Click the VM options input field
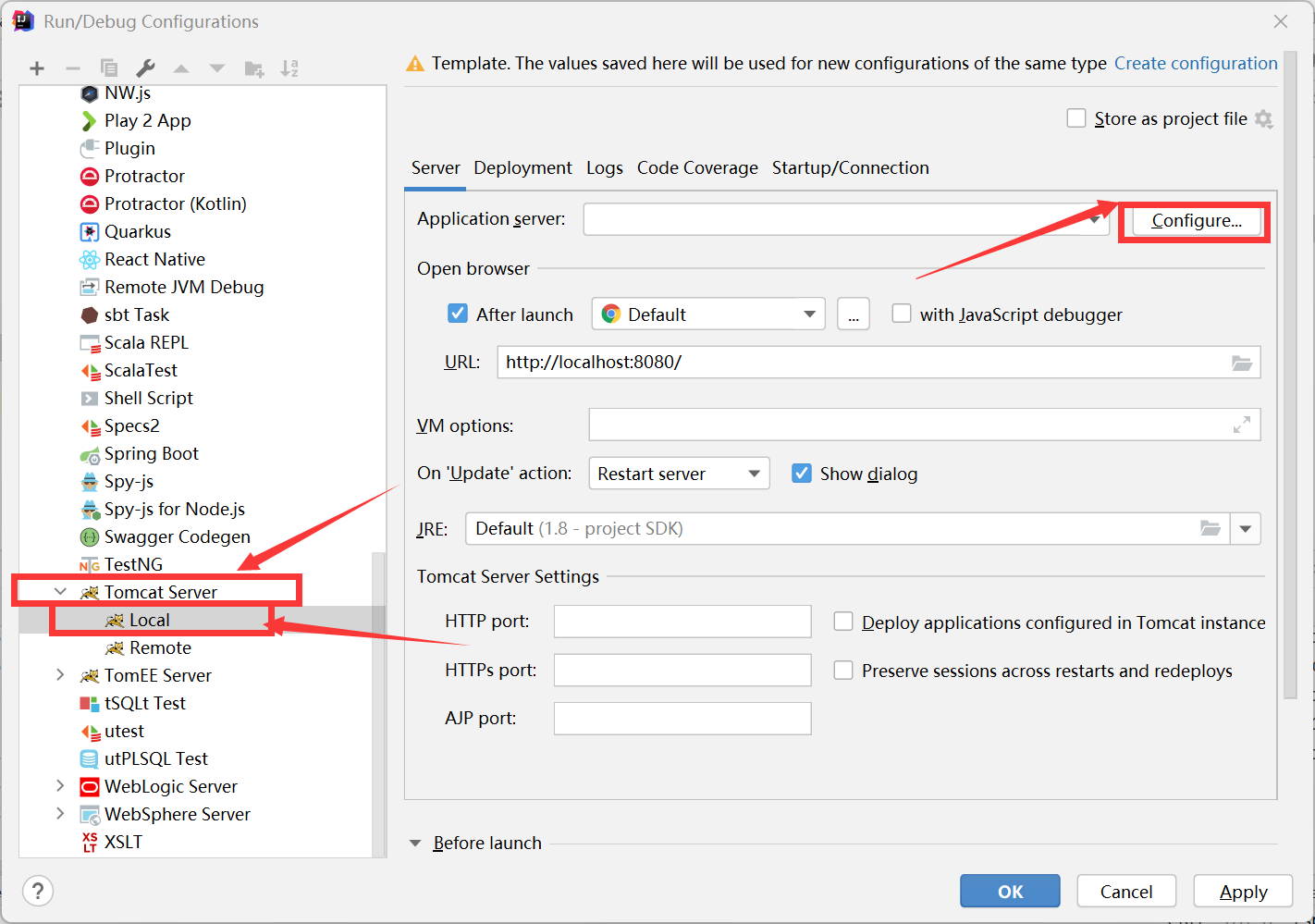 click(x=925, y=425)
